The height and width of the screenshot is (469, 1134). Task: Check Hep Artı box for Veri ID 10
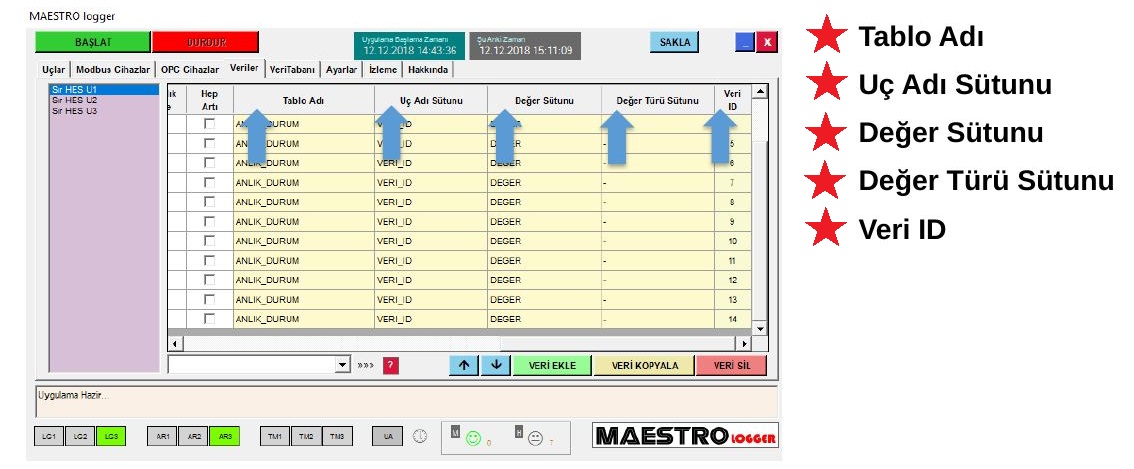pos(210,241)
